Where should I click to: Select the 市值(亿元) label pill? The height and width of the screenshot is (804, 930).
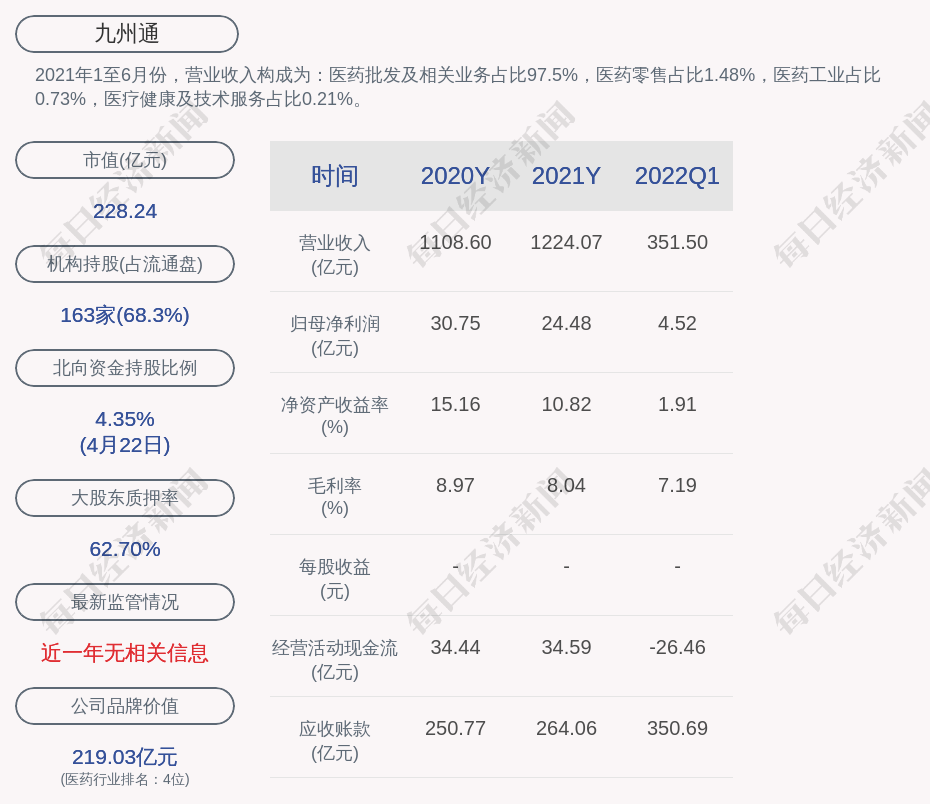point(125,160)
